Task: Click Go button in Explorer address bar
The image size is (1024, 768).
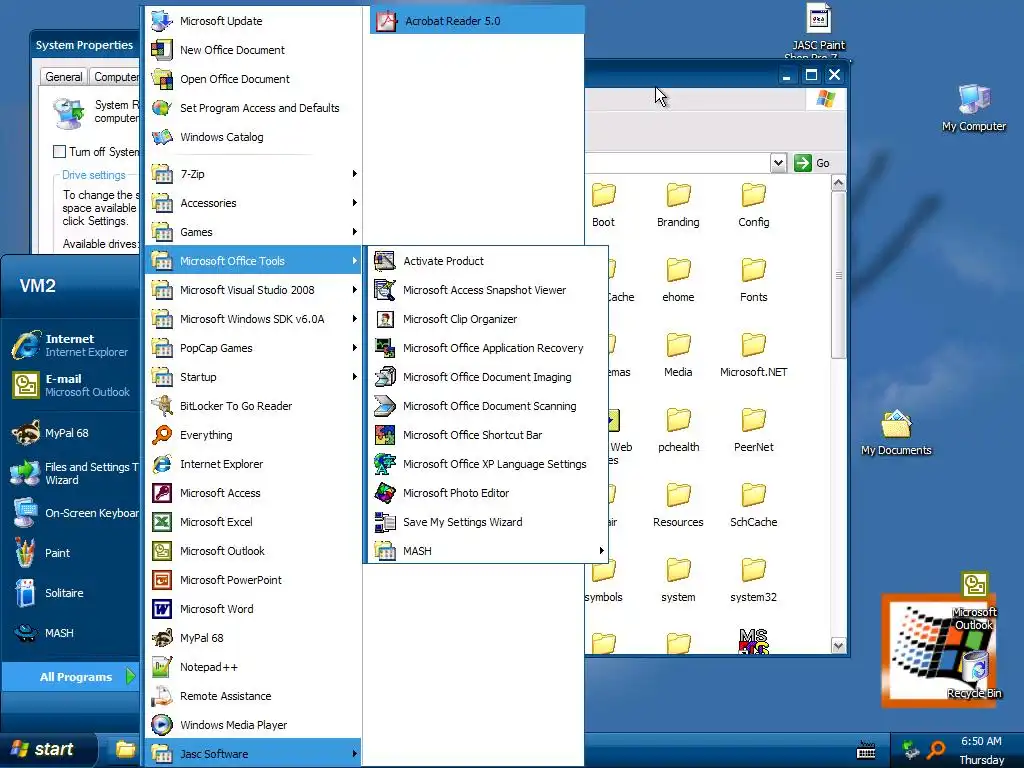Action: click(x=812, y=163)
